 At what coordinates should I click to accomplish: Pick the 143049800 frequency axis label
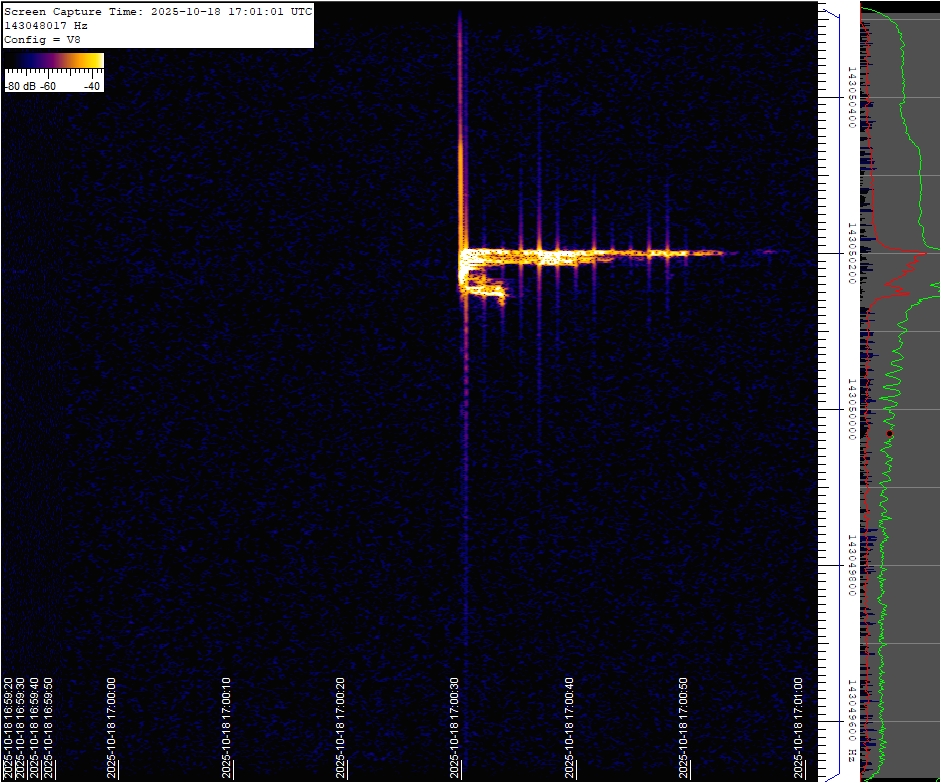coord(851,565)
